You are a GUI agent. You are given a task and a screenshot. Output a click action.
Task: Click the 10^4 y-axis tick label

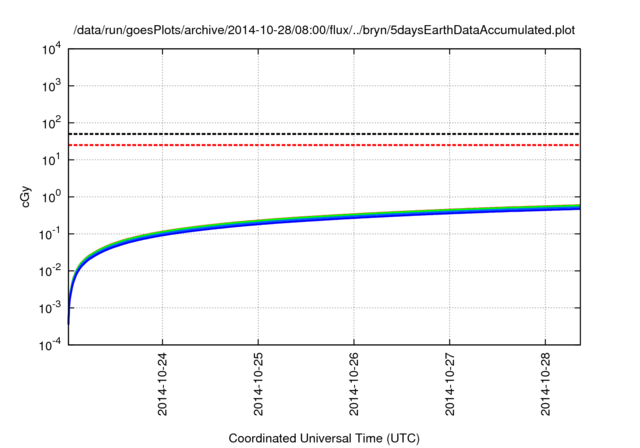(51, 49)
